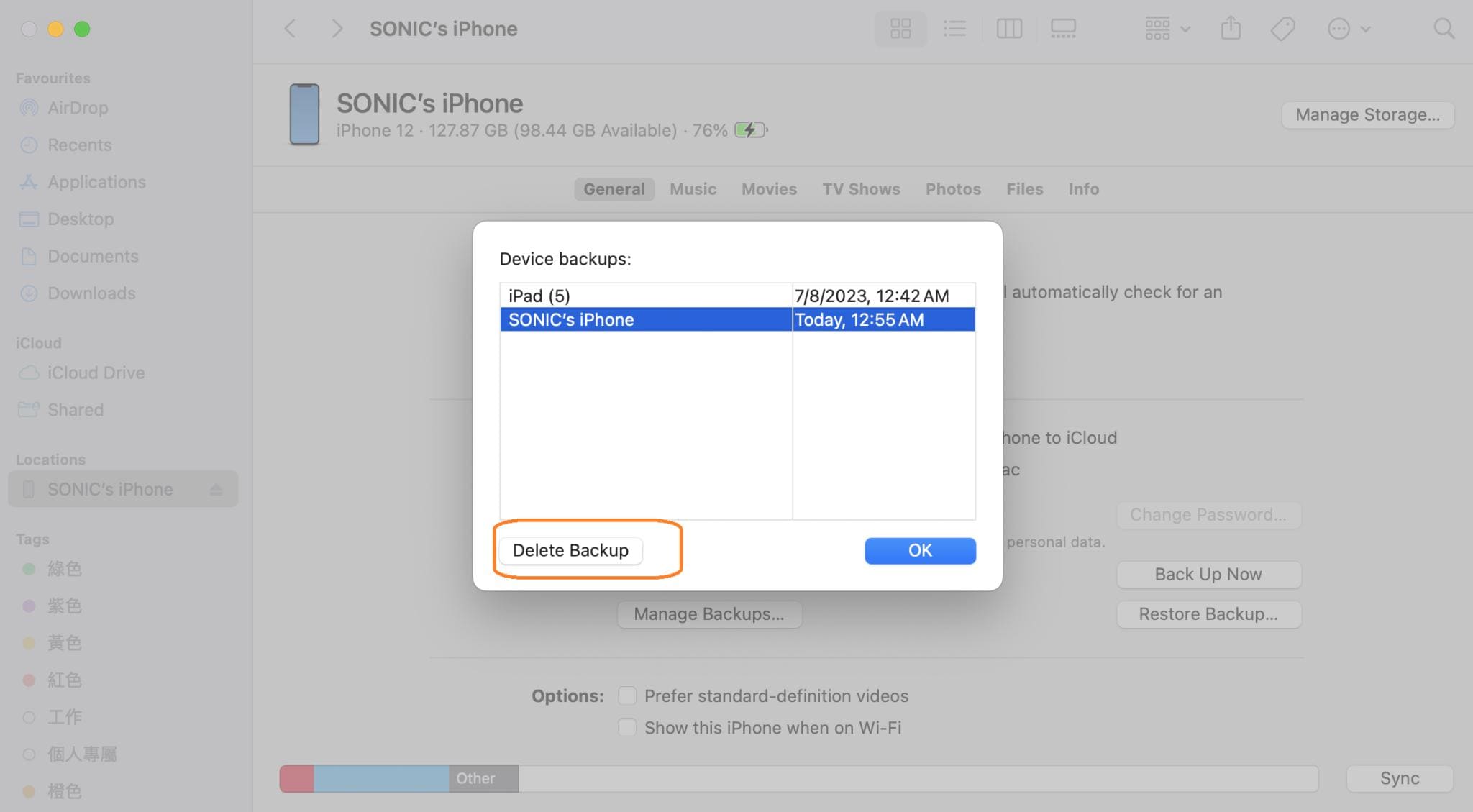
Task: Open the group-by options dropdown
Action: point(1167,29)
